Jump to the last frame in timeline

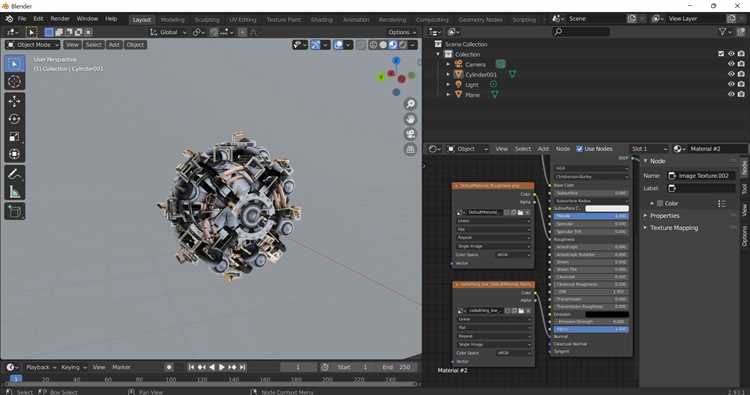[243, 367]
